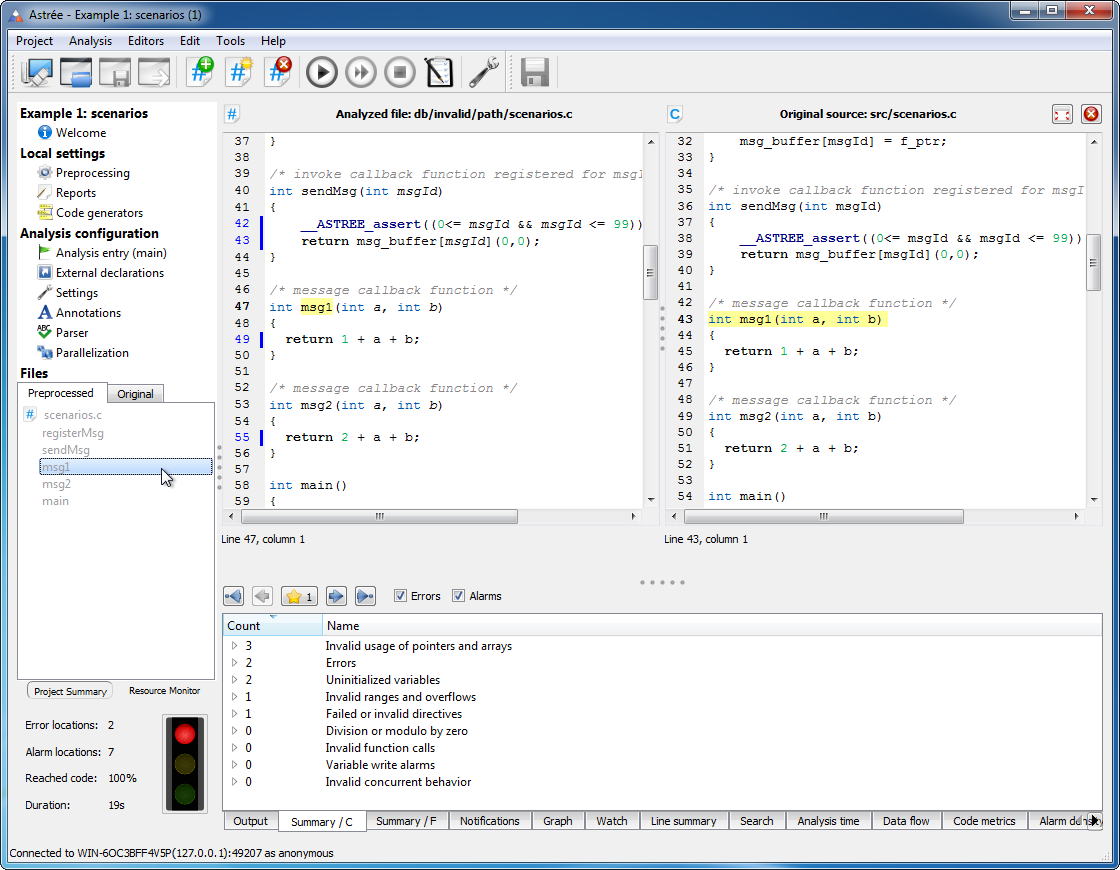Click the hash icon beside Analyzed file header
The width and height of the screenshot is (1120, 870).
(232, 114)
